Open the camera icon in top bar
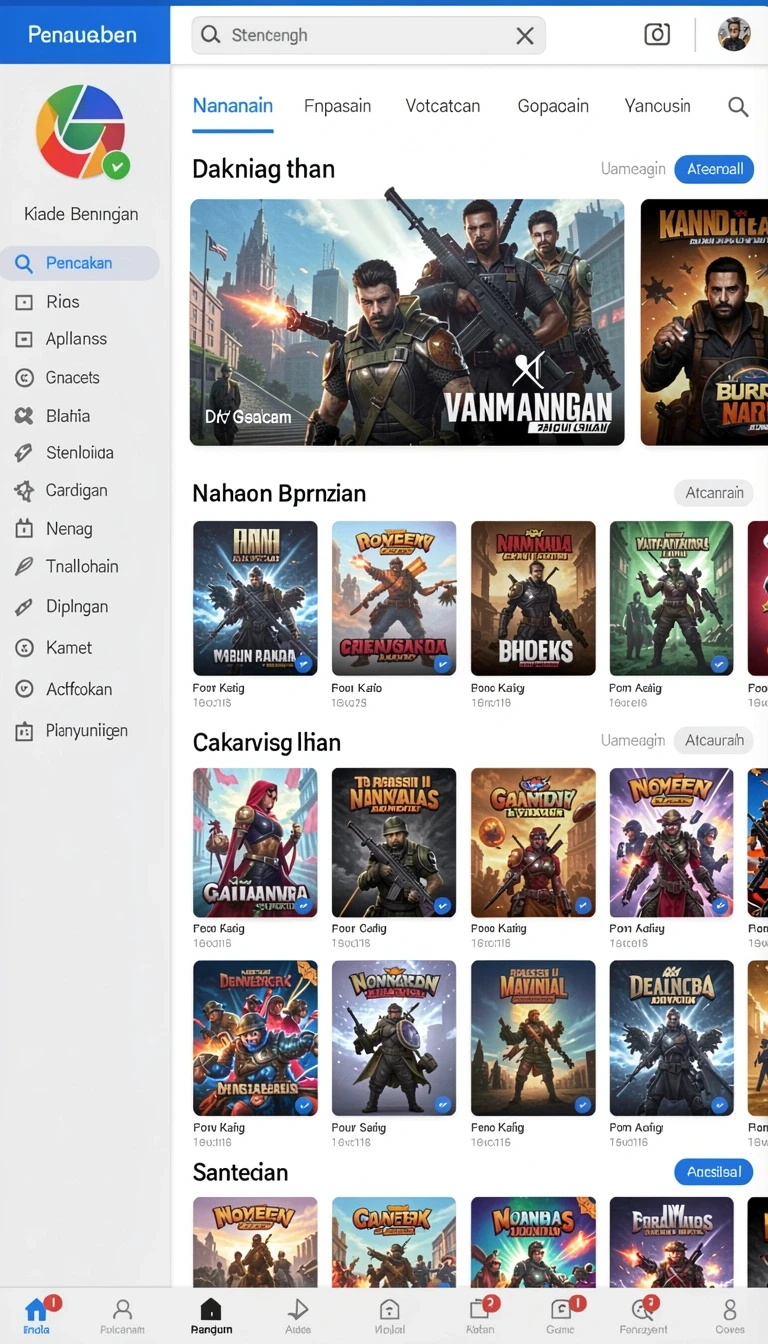The image size is (768, 1344). [657, 34]
